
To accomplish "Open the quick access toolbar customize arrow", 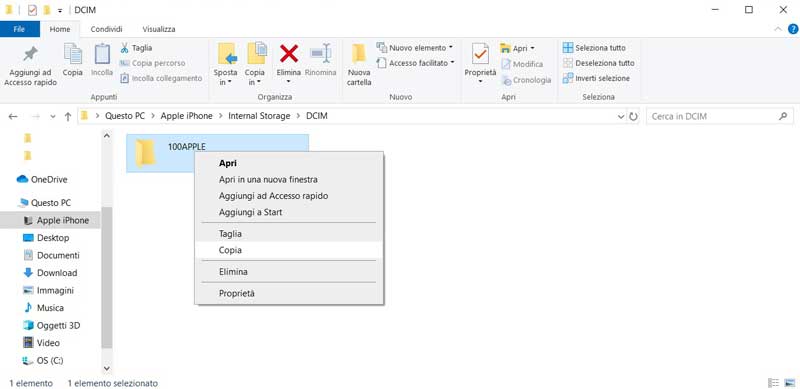I will coord(60,10).
